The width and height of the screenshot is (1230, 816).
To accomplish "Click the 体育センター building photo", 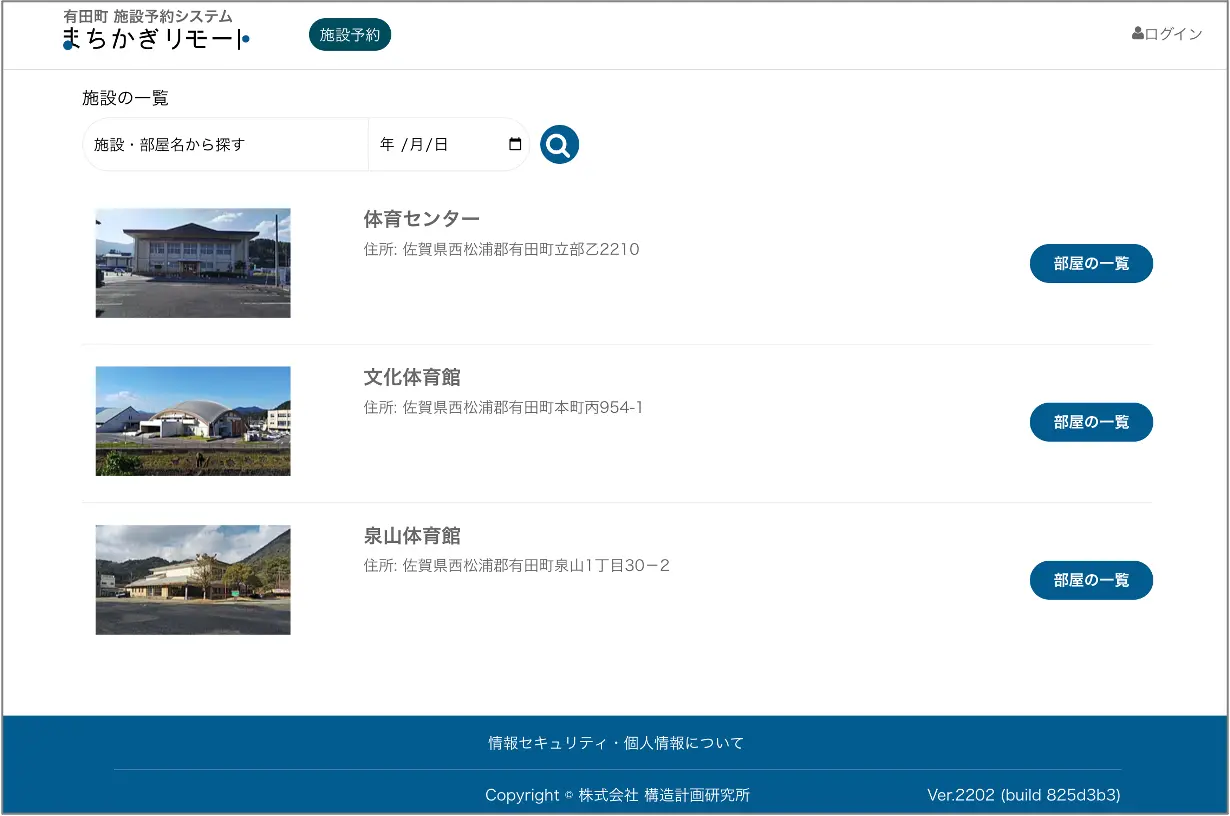I will 193,263.
